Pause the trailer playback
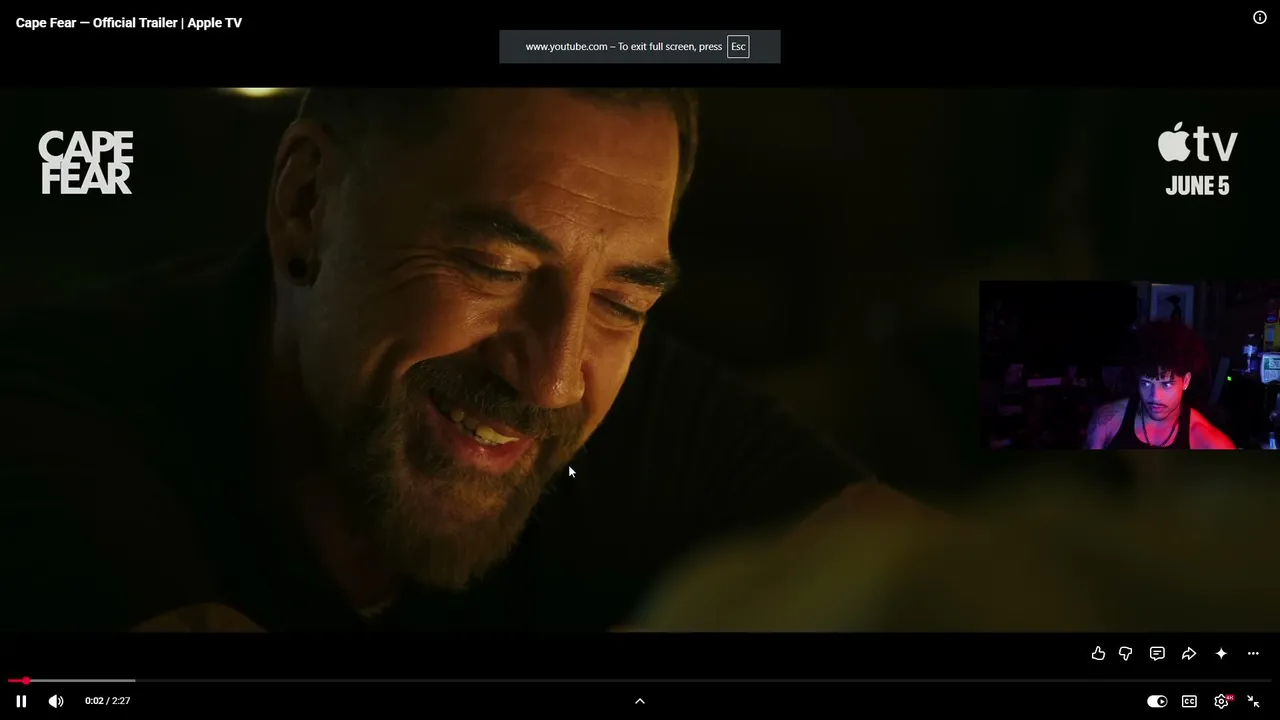This screenshot has height=720, width=1280. coord(21,701)
